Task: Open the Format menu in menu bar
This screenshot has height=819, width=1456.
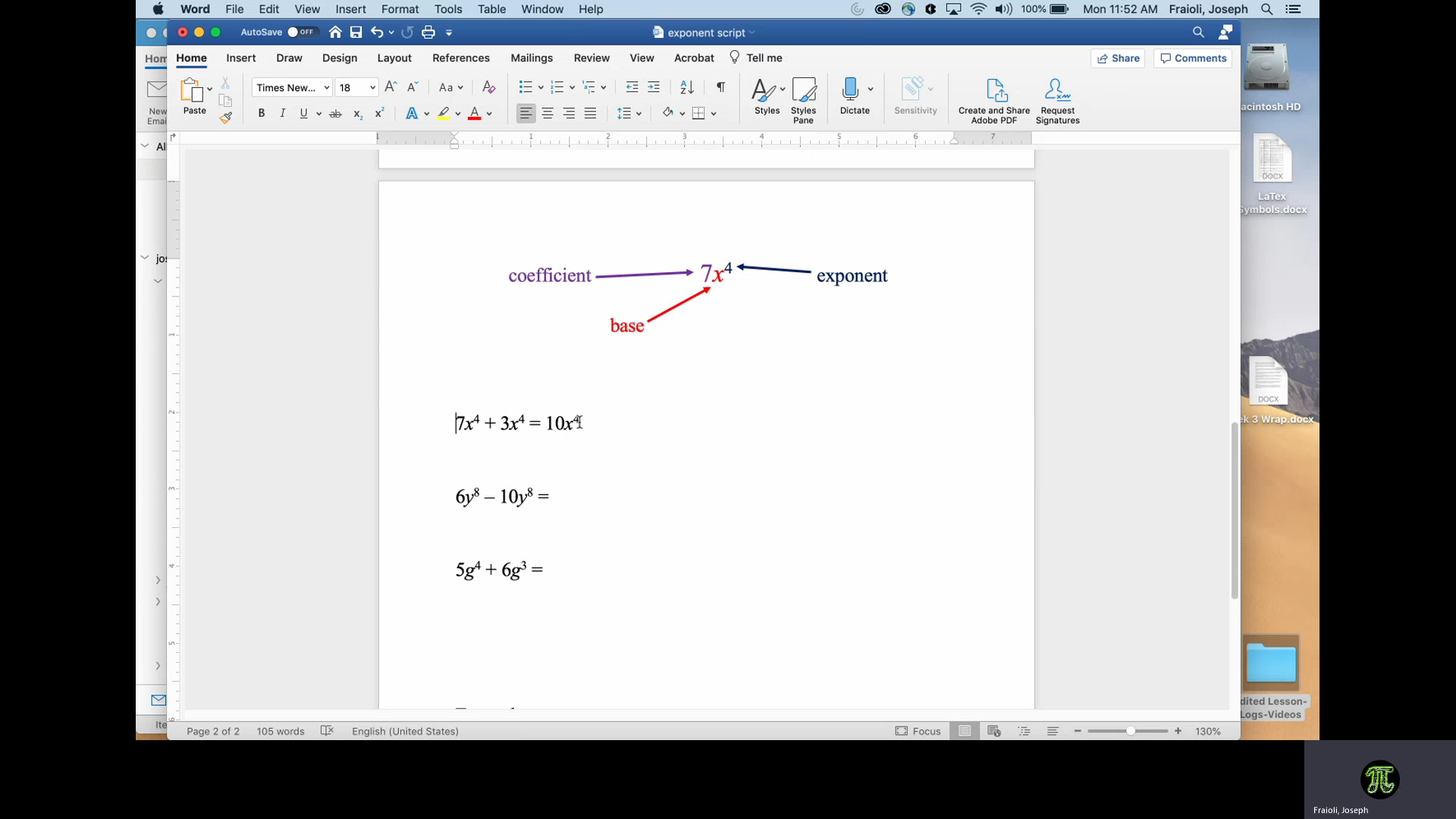Action: [400, 9]
